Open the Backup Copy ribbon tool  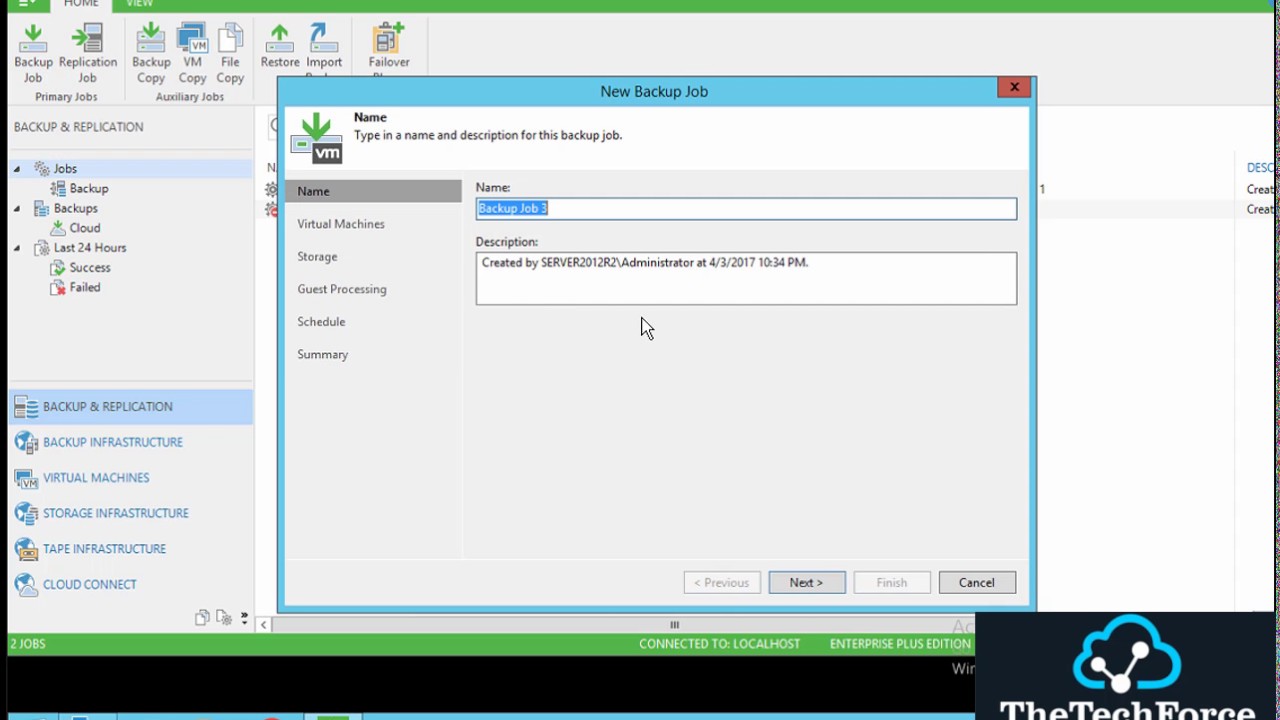151,54
